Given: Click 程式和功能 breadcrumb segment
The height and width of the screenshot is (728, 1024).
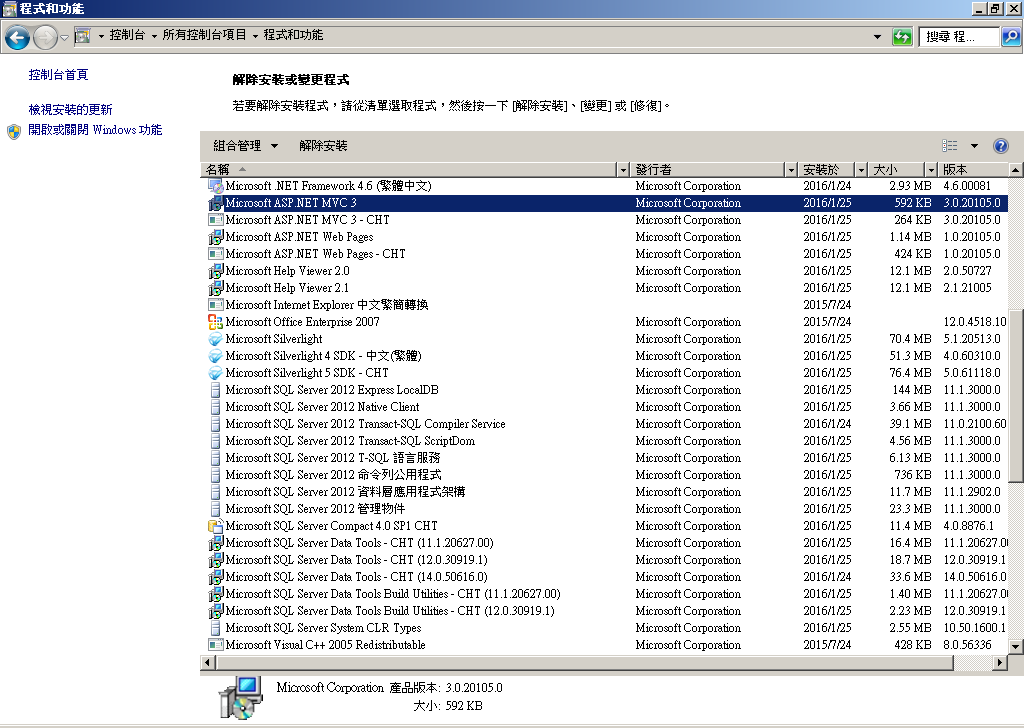Looking at the screenshot, I should point(293,35).
